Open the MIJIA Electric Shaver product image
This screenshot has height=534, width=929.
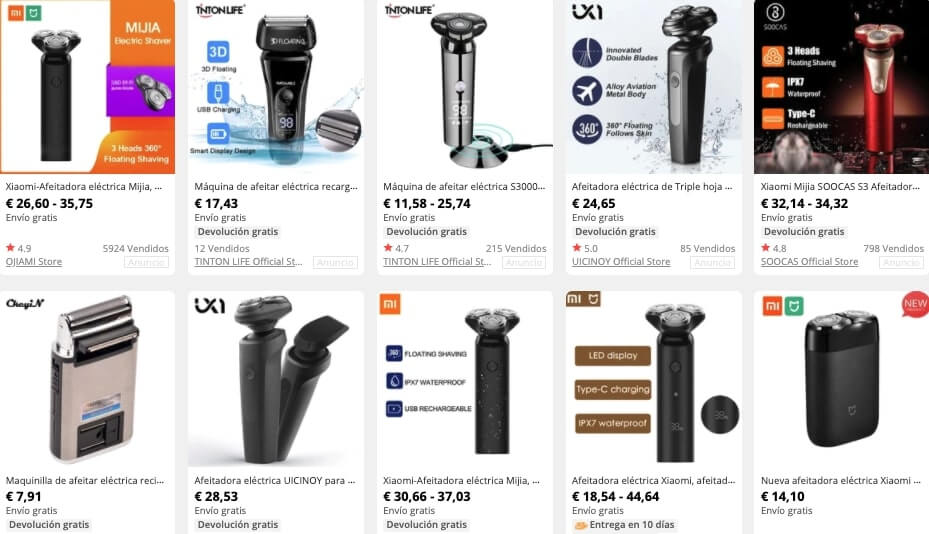[88, 87]
